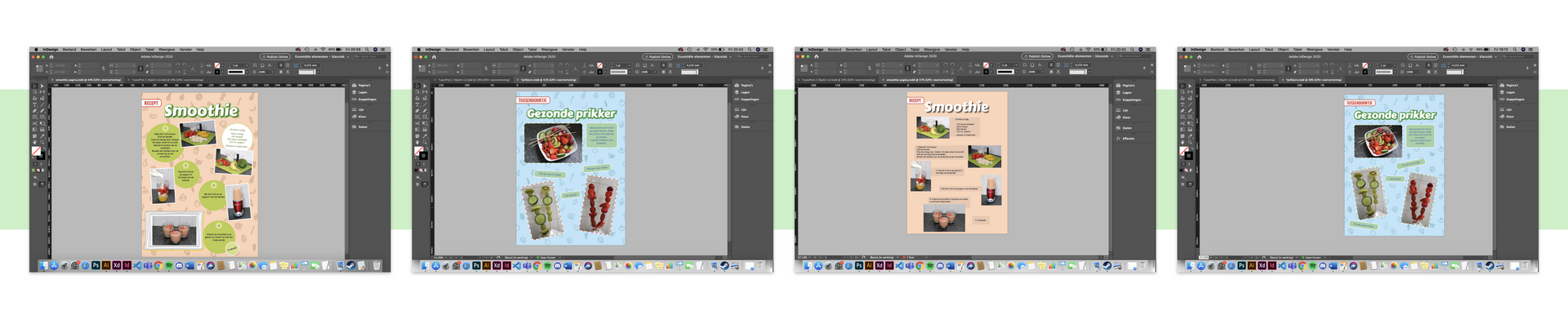Click fill color swatch in 44% smoothie window toolbox
This screenshot has width=1568, height=319.
coord(35,151)
